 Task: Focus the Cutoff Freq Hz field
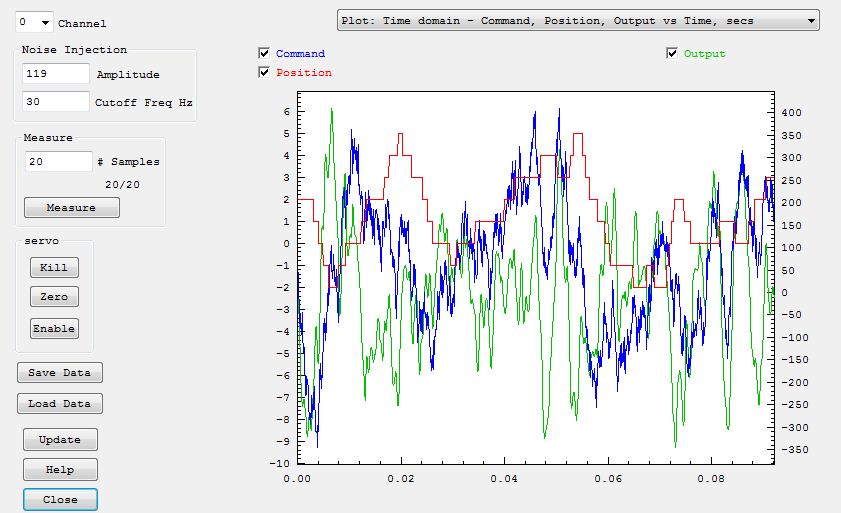point(55,101)
